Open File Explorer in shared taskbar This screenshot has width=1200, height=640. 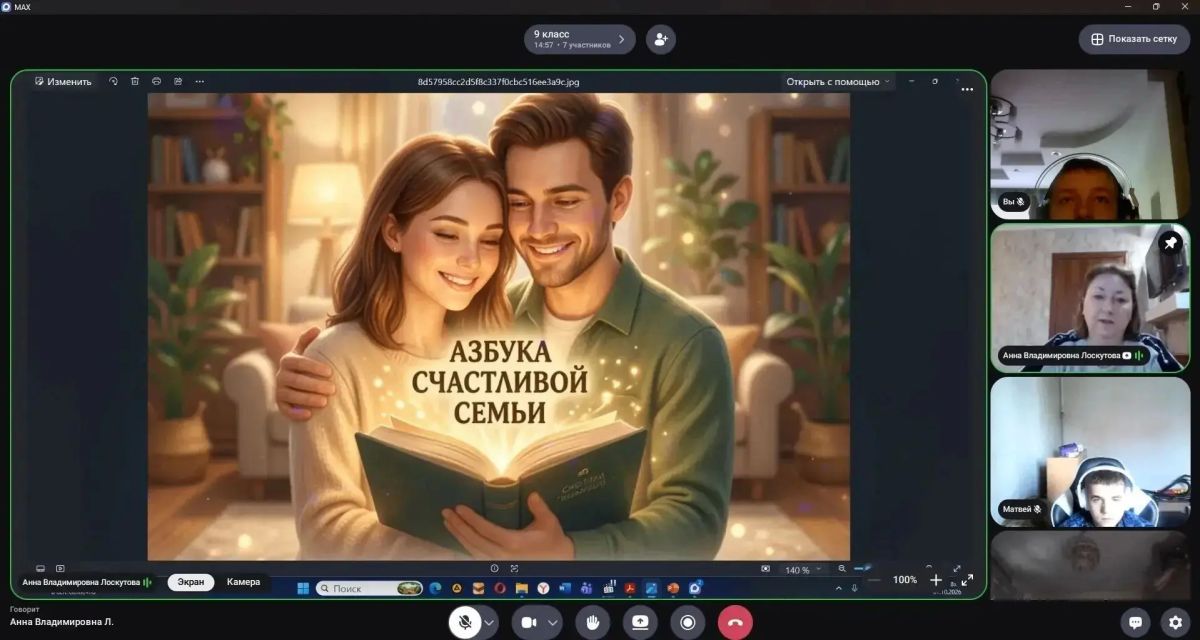tap(521, 588)
